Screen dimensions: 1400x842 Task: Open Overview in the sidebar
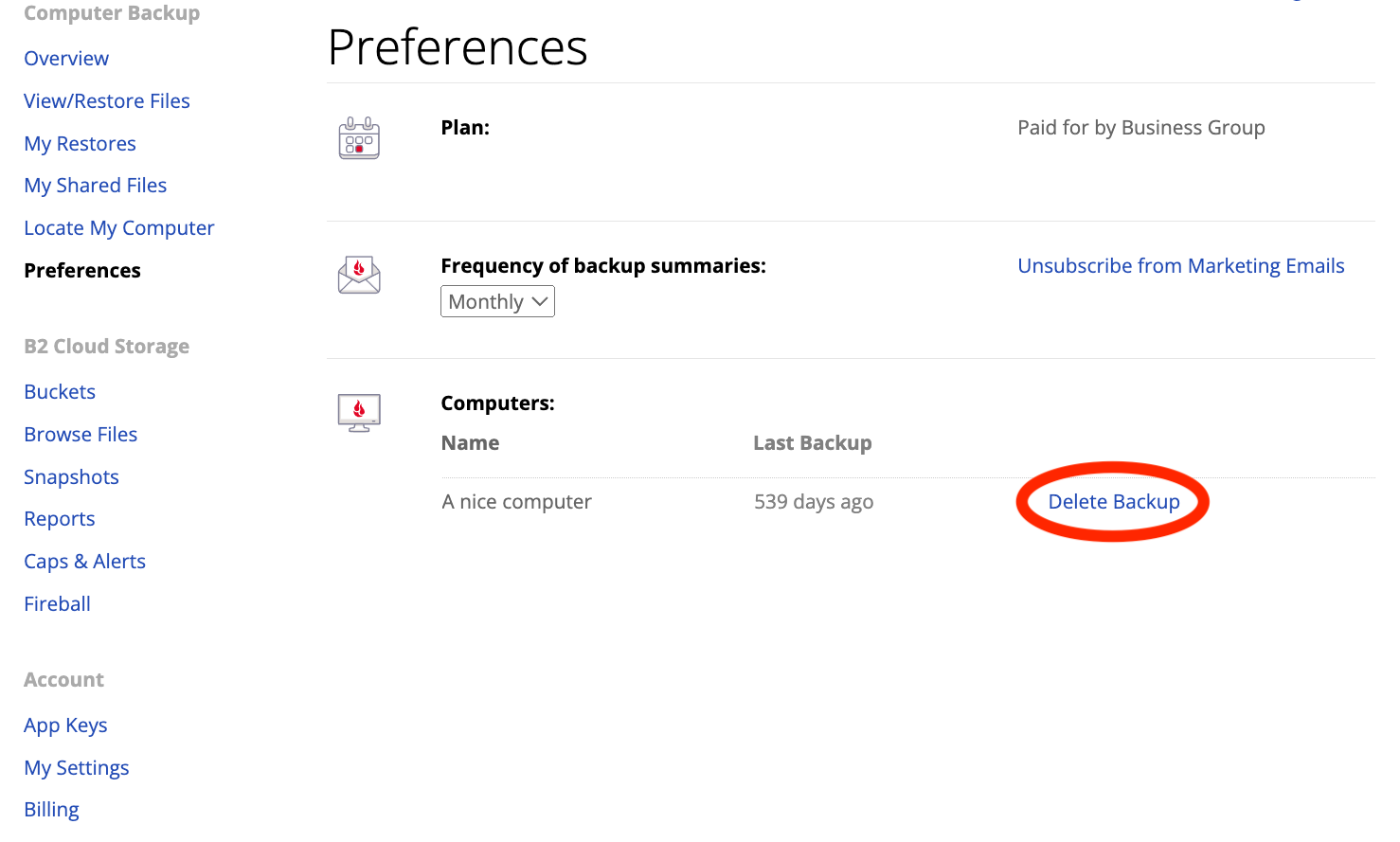[x=66, y=59]
